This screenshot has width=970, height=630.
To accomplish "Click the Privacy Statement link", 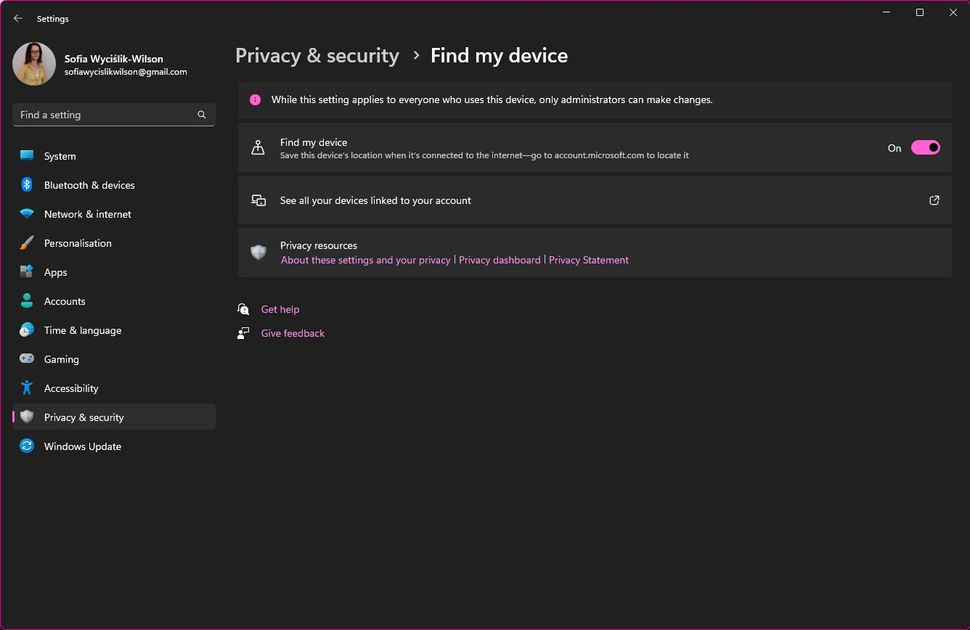I will pyautogui.click(x=589, y=259).
